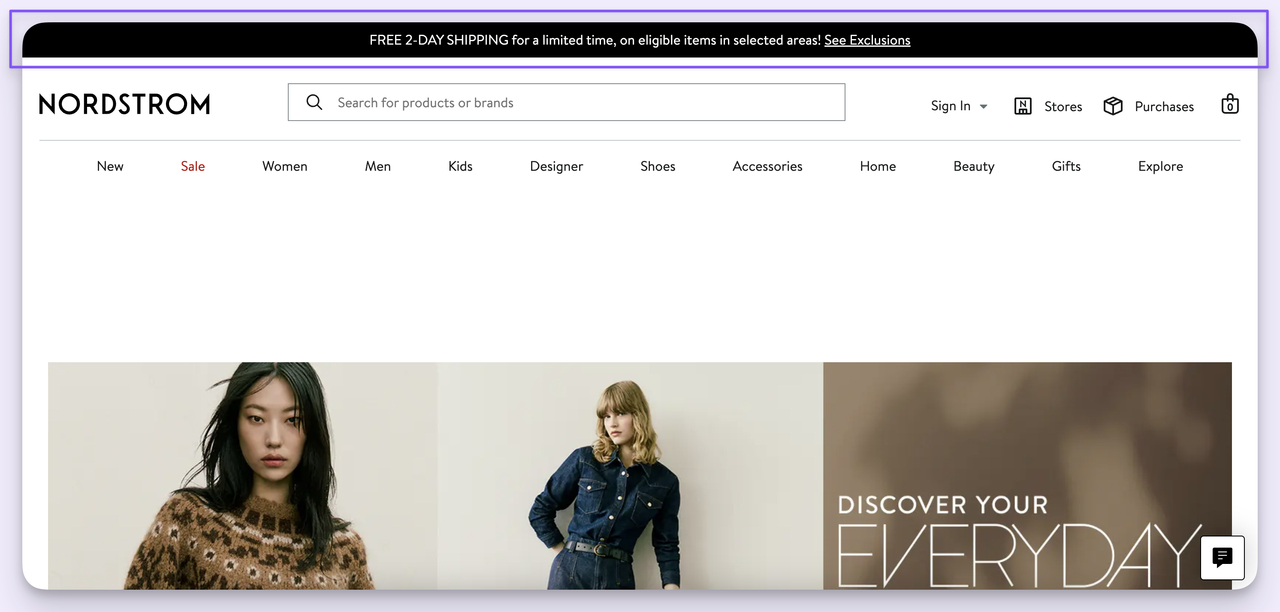Click the search magnifier icon
The height and width of the screenshot is (612, 1280).
[x=314, y=102]
